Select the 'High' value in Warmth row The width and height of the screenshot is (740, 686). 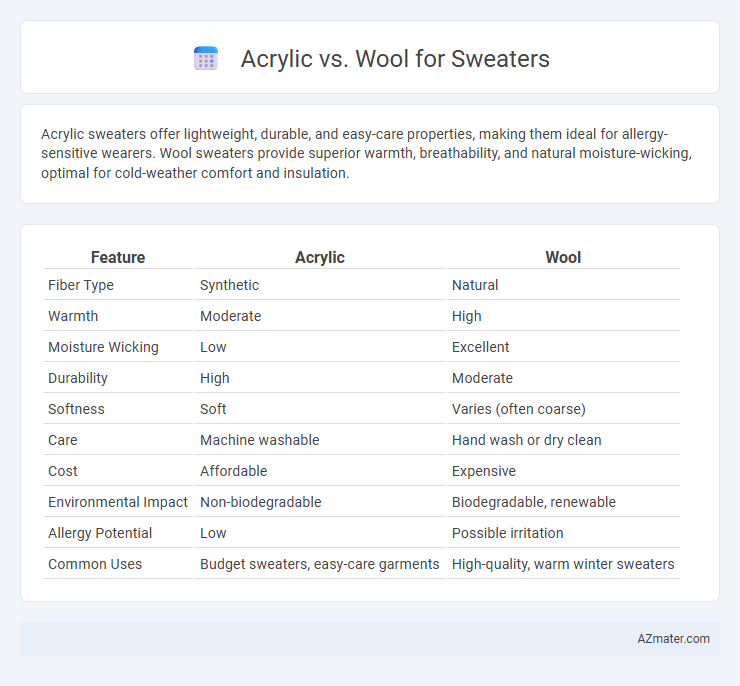[x=467, y=316]
